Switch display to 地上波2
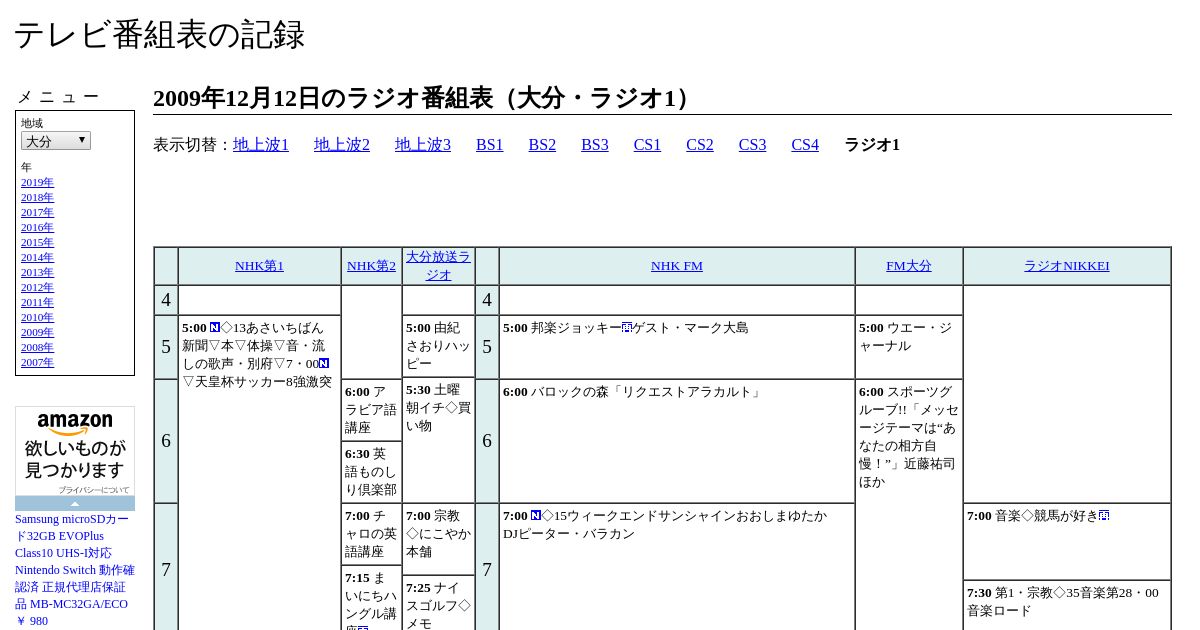 tap(342, 145)
